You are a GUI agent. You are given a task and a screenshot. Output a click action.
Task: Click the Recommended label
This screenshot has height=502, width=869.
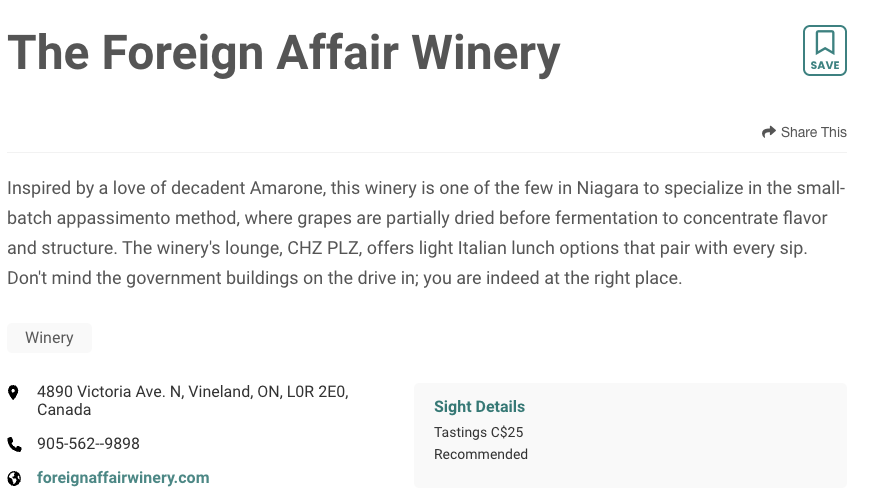pyautogui.click(x=480, y=454)
